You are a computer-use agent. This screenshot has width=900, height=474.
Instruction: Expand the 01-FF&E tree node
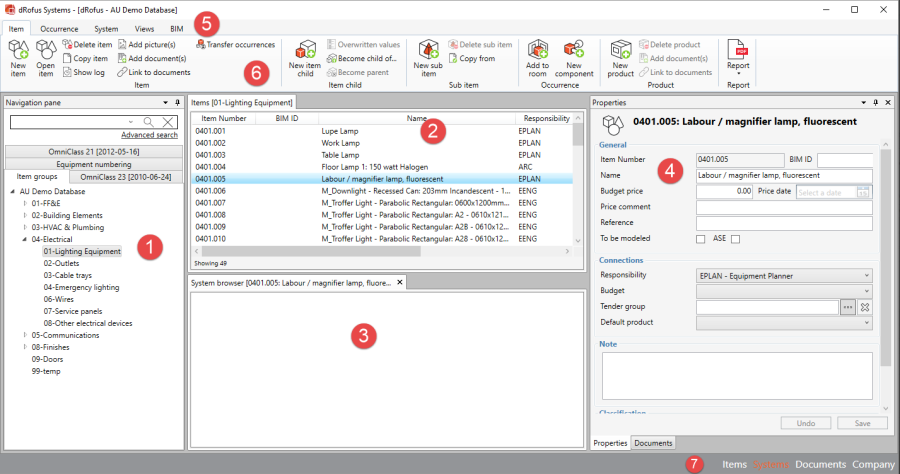[x=25, y=203]
